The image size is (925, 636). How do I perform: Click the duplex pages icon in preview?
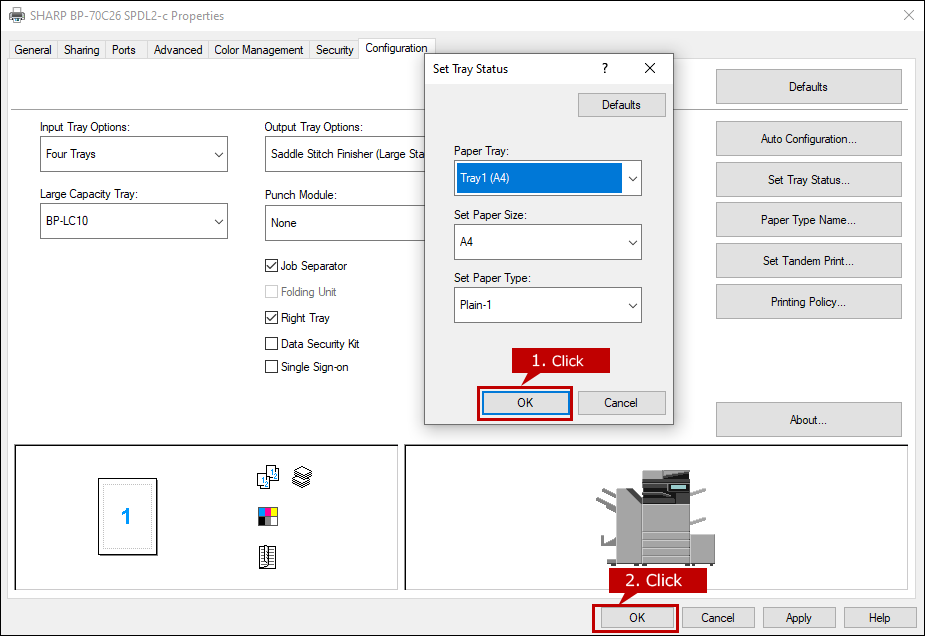pyautogui.click(x=267, y=478)
